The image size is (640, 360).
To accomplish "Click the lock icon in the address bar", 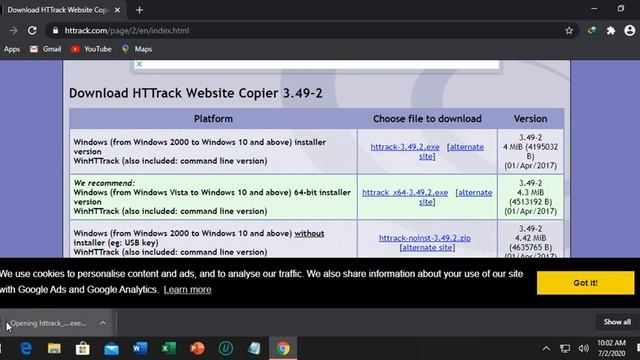I will click(x=56, y=31).
